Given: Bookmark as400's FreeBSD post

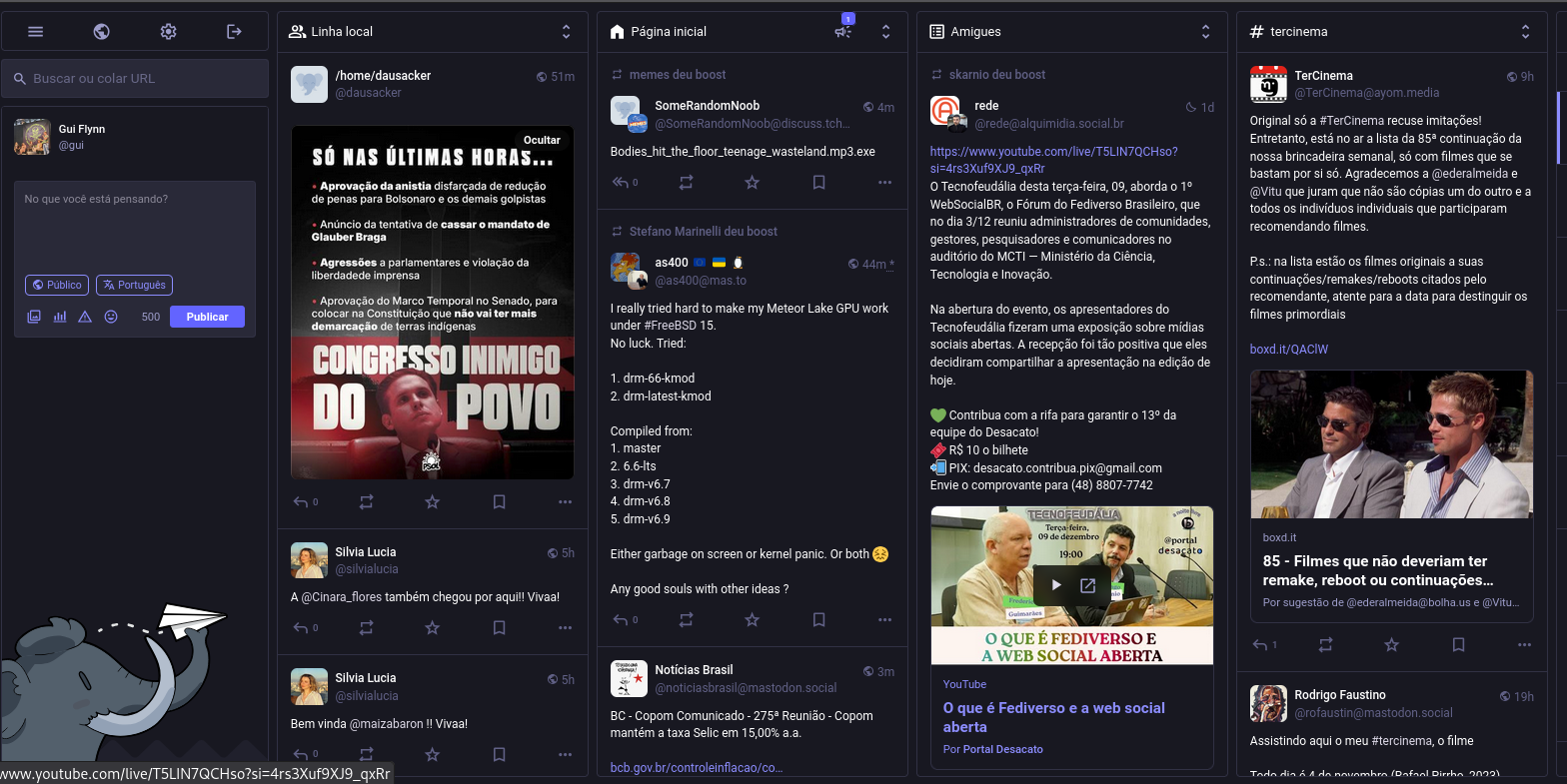Looking at the screenshot, I should pos(818,619).
